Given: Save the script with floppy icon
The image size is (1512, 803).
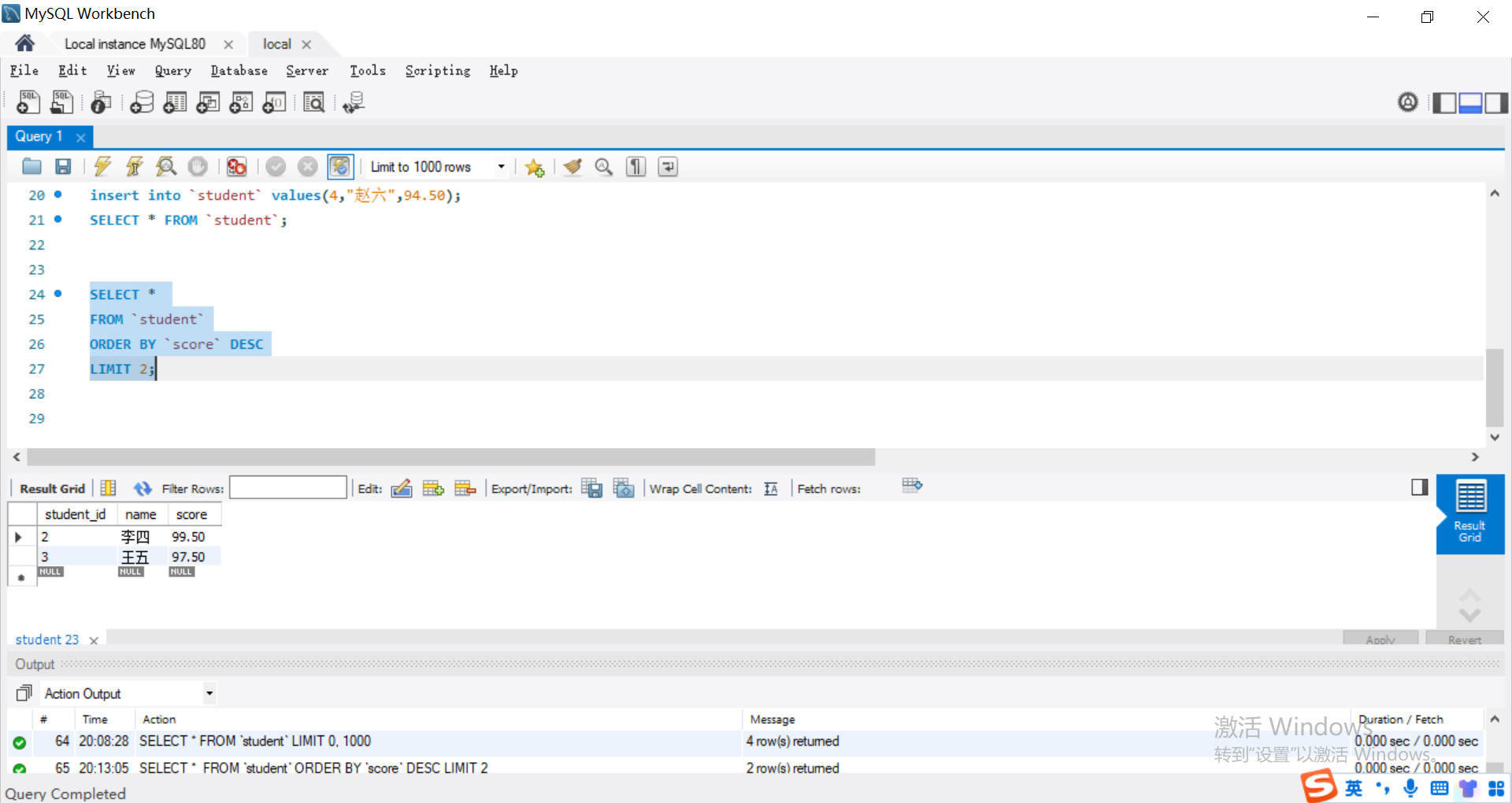Looking at the screenshot, I should [63, 166].
